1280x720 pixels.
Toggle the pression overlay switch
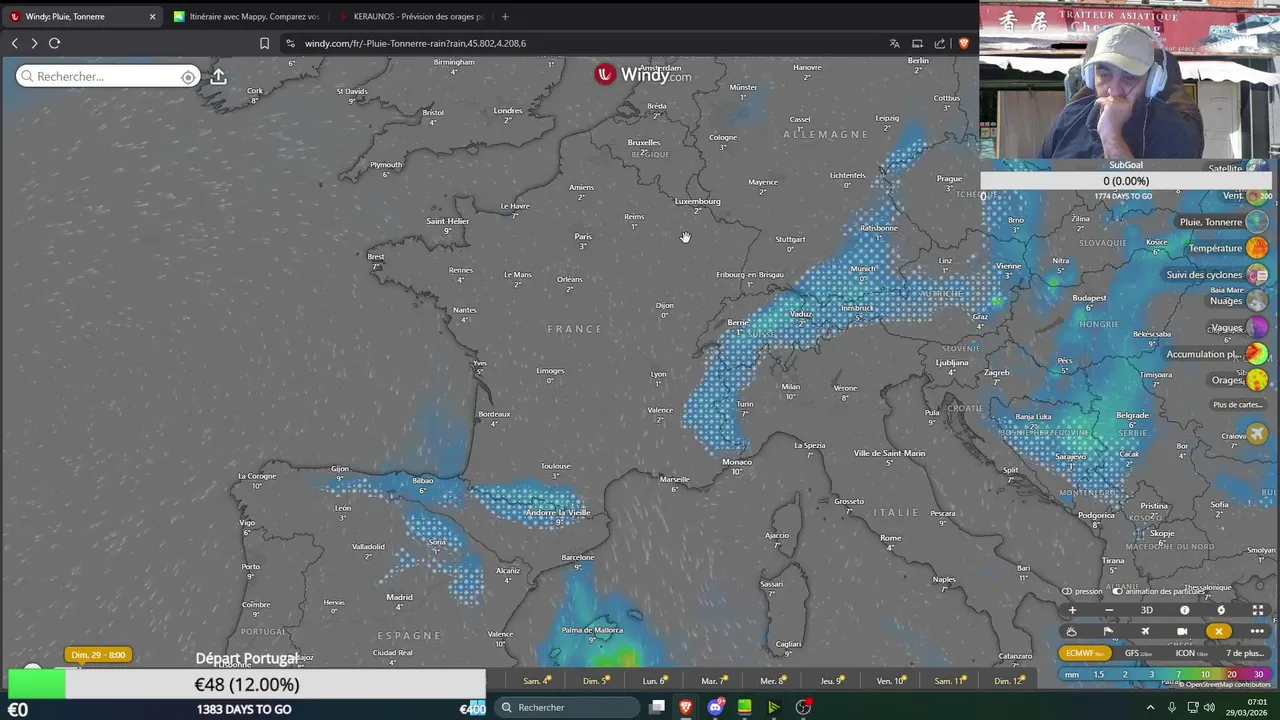1067,591
